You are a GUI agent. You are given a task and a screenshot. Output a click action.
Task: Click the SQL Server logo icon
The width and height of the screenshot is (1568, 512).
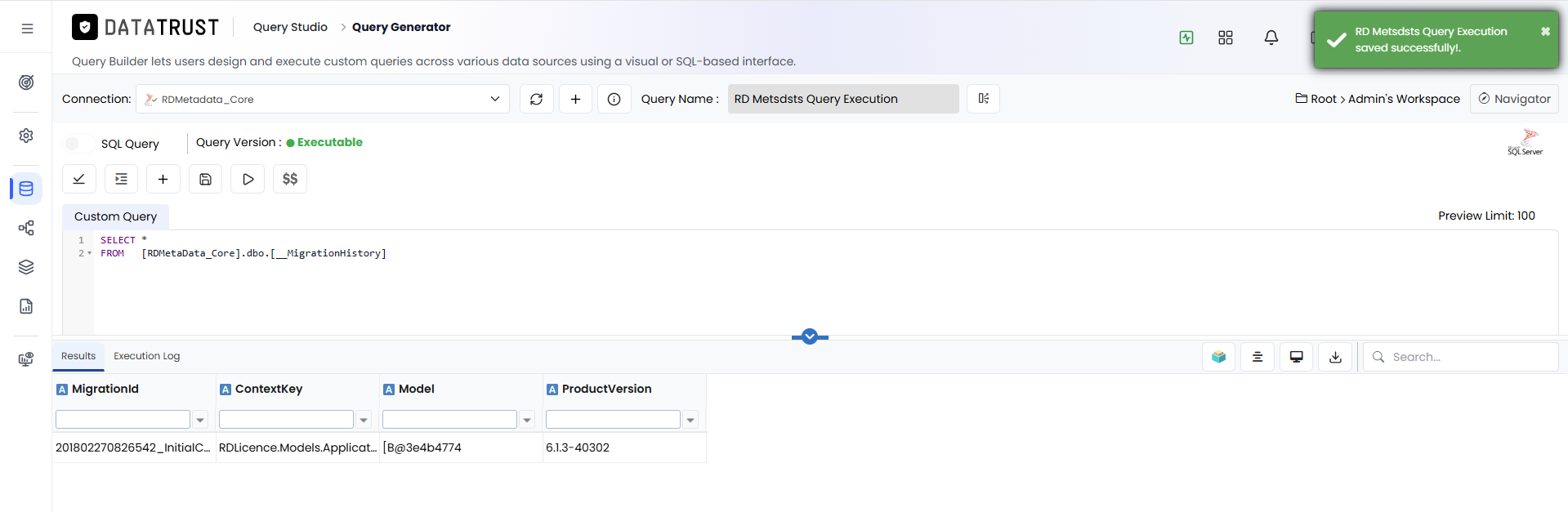coord(1526,142)
